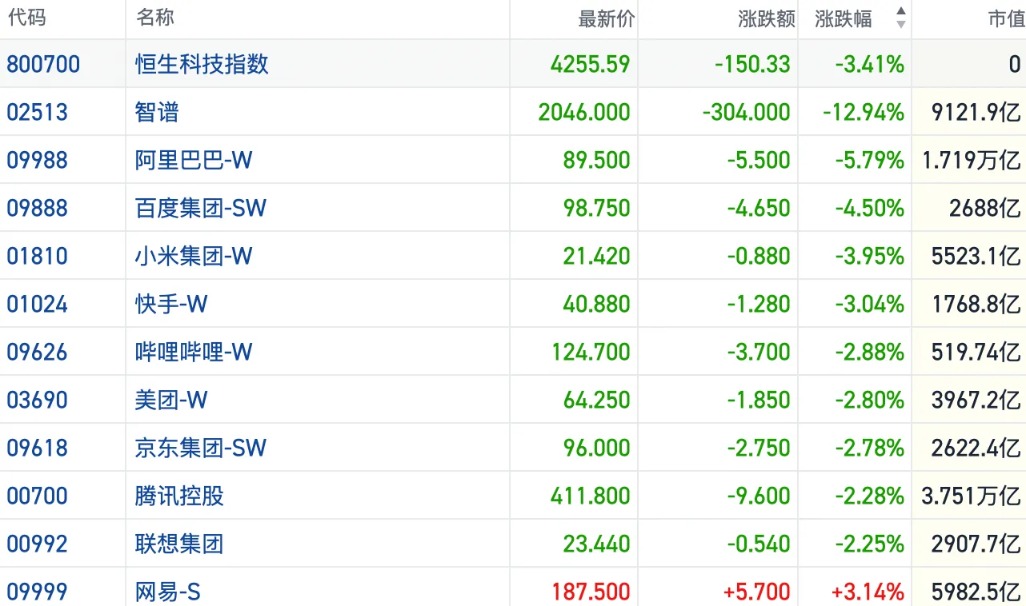Open the 腾讯控股 stock name
Image resolution: width=1026 pixels, height=606 pixels.
(x=179, y=496)
